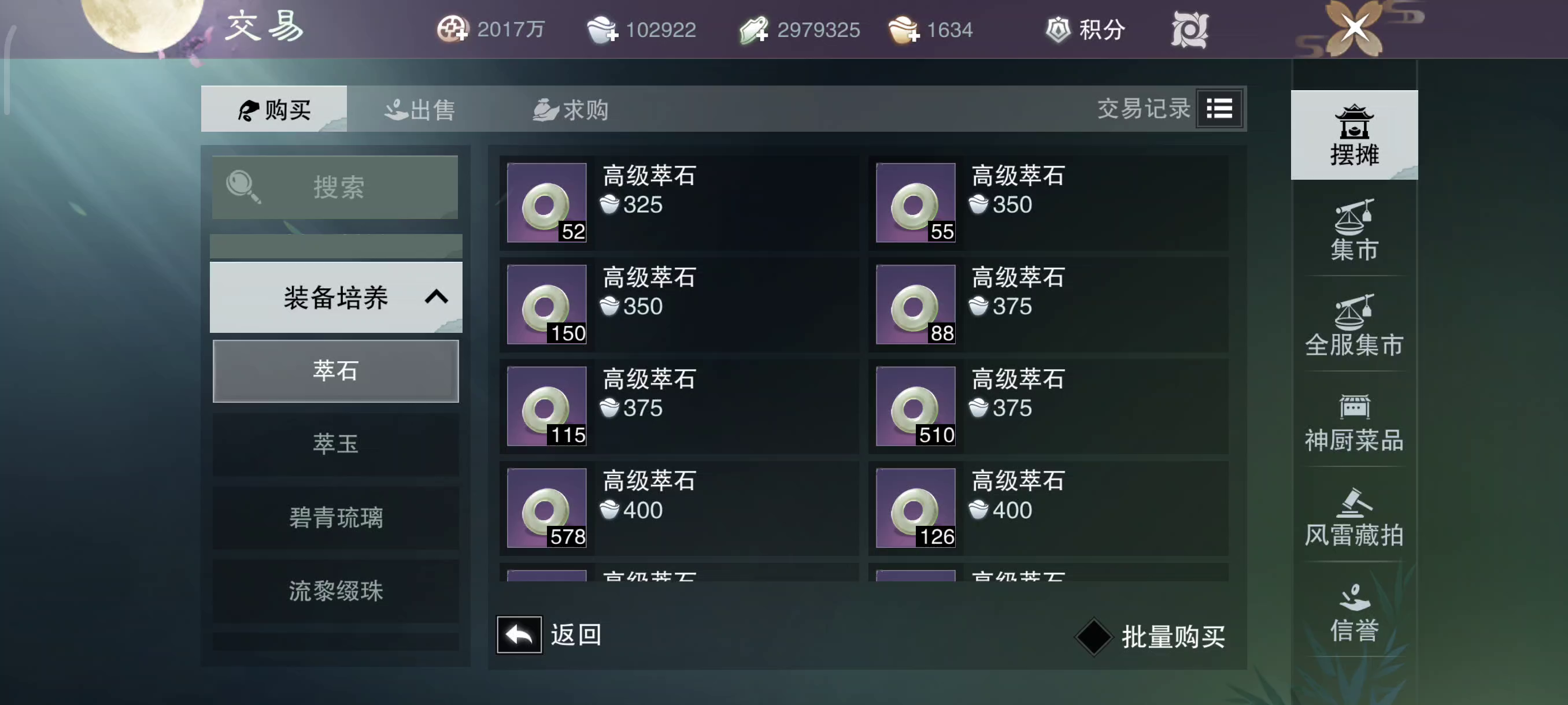Open the 交易记录 list icon
Screen dimensions: 1568x705
click(x=1219, y=109)
